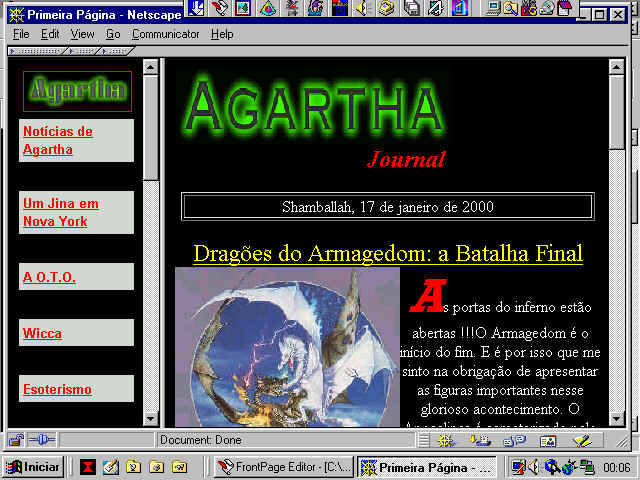Viewport: 640px width, 480px height.
Task: Open the A O.T.O. link
Action: point(49,277)
